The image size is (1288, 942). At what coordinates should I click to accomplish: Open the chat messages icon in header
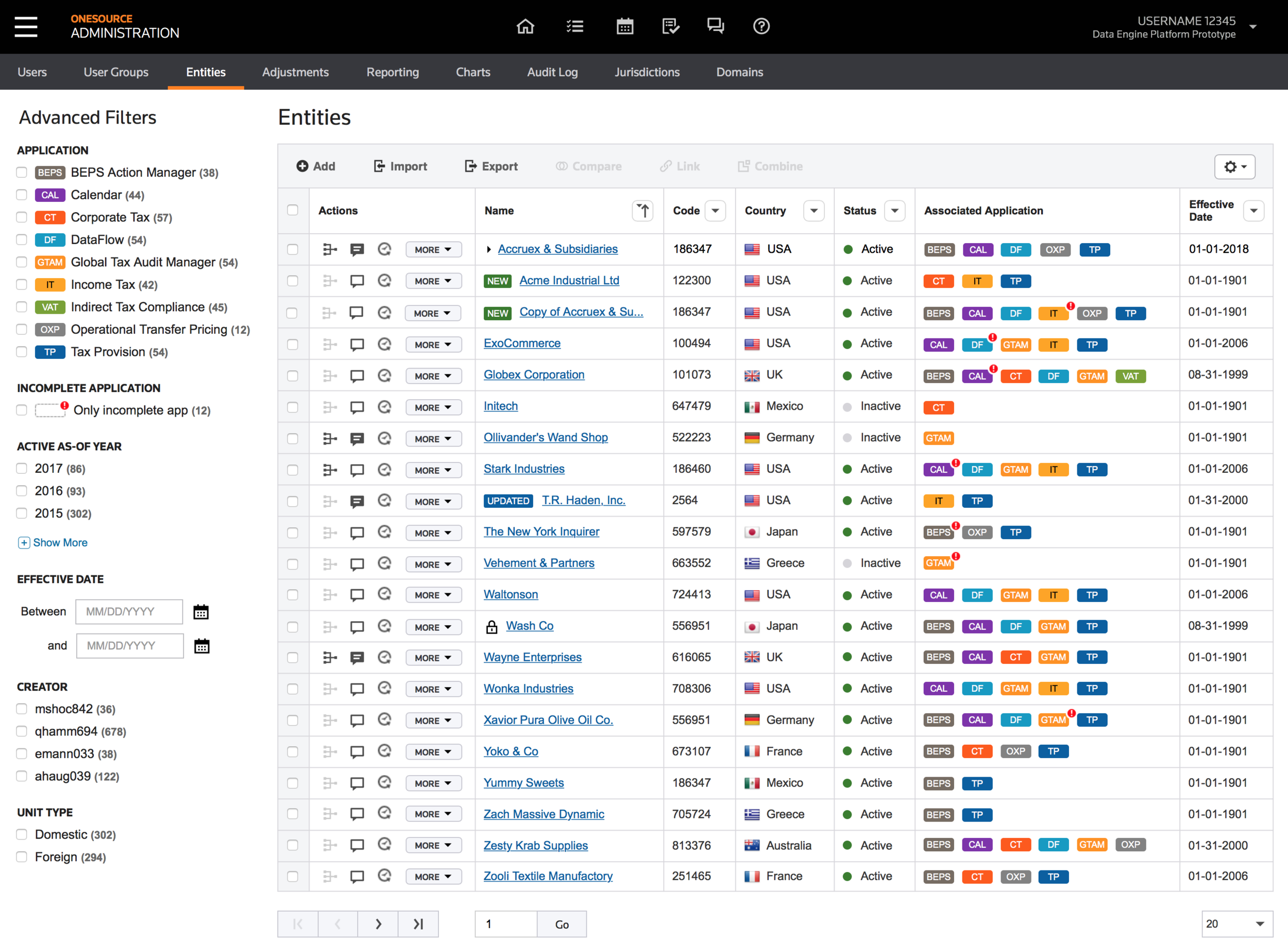(715, 26)
